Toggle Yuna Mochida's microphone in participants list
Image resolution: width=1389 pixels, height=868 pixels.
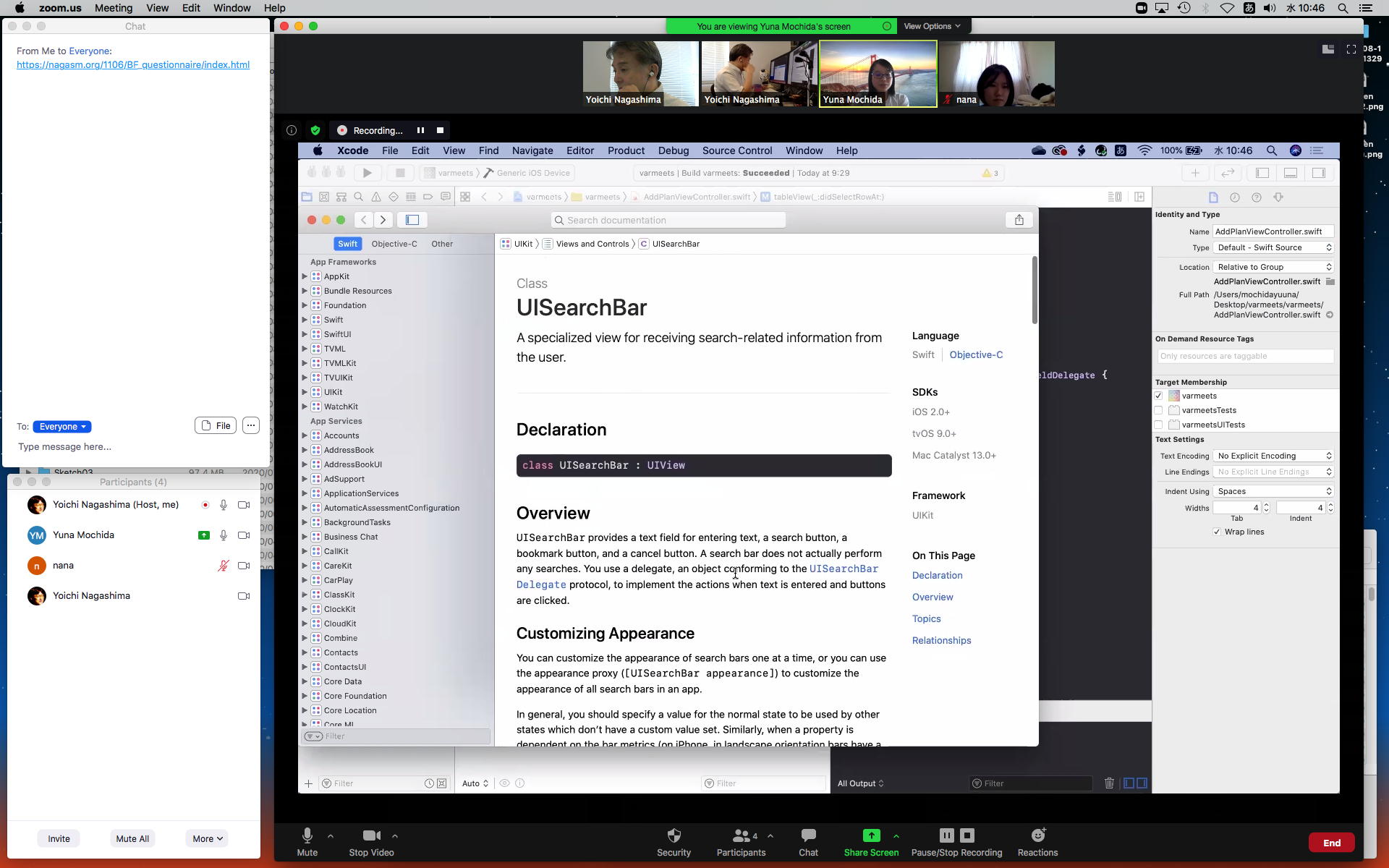click(x=224, y=535)
